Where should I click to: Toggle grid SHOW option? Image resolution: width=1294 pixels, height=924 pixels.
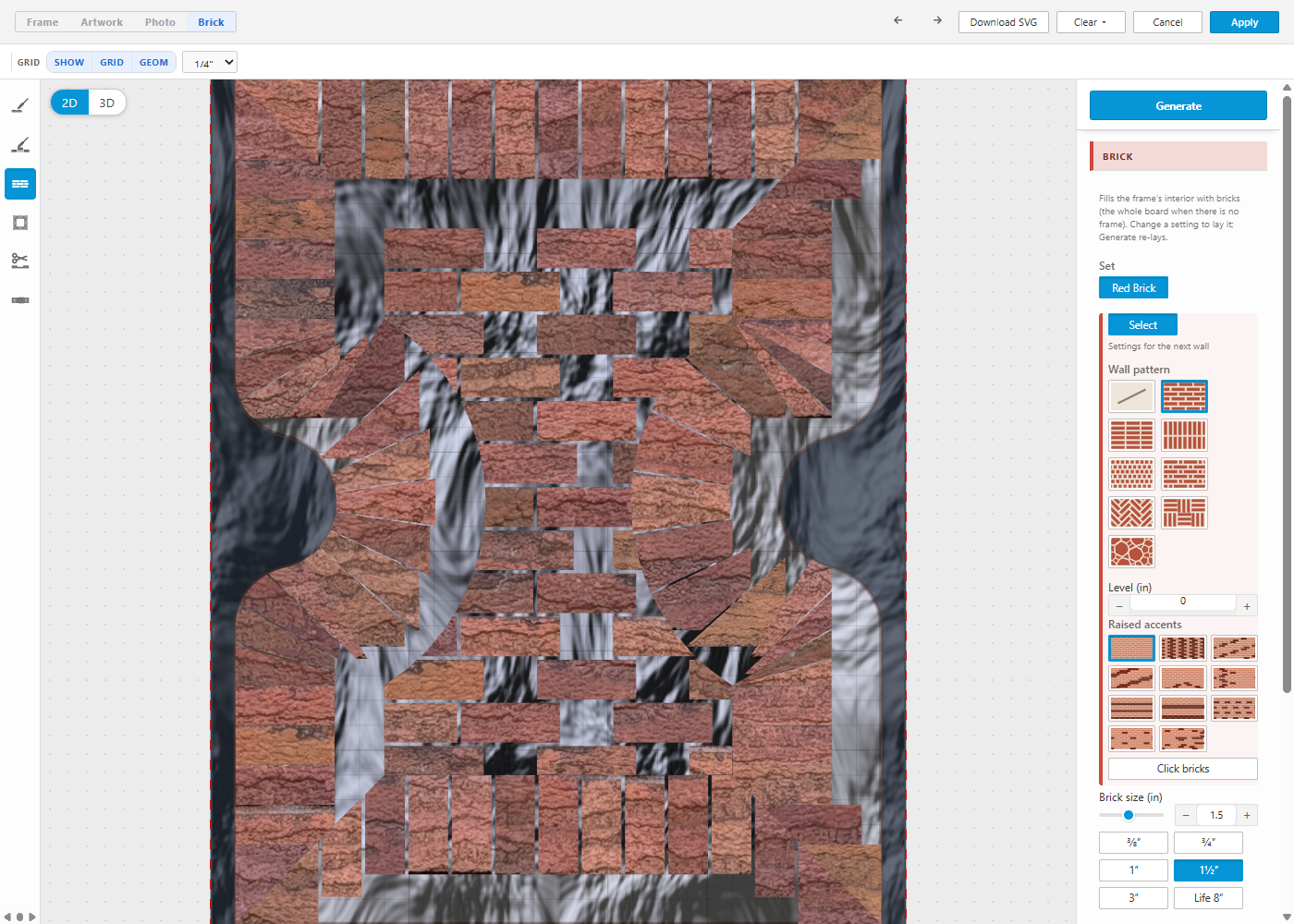[x=69, y=62]
